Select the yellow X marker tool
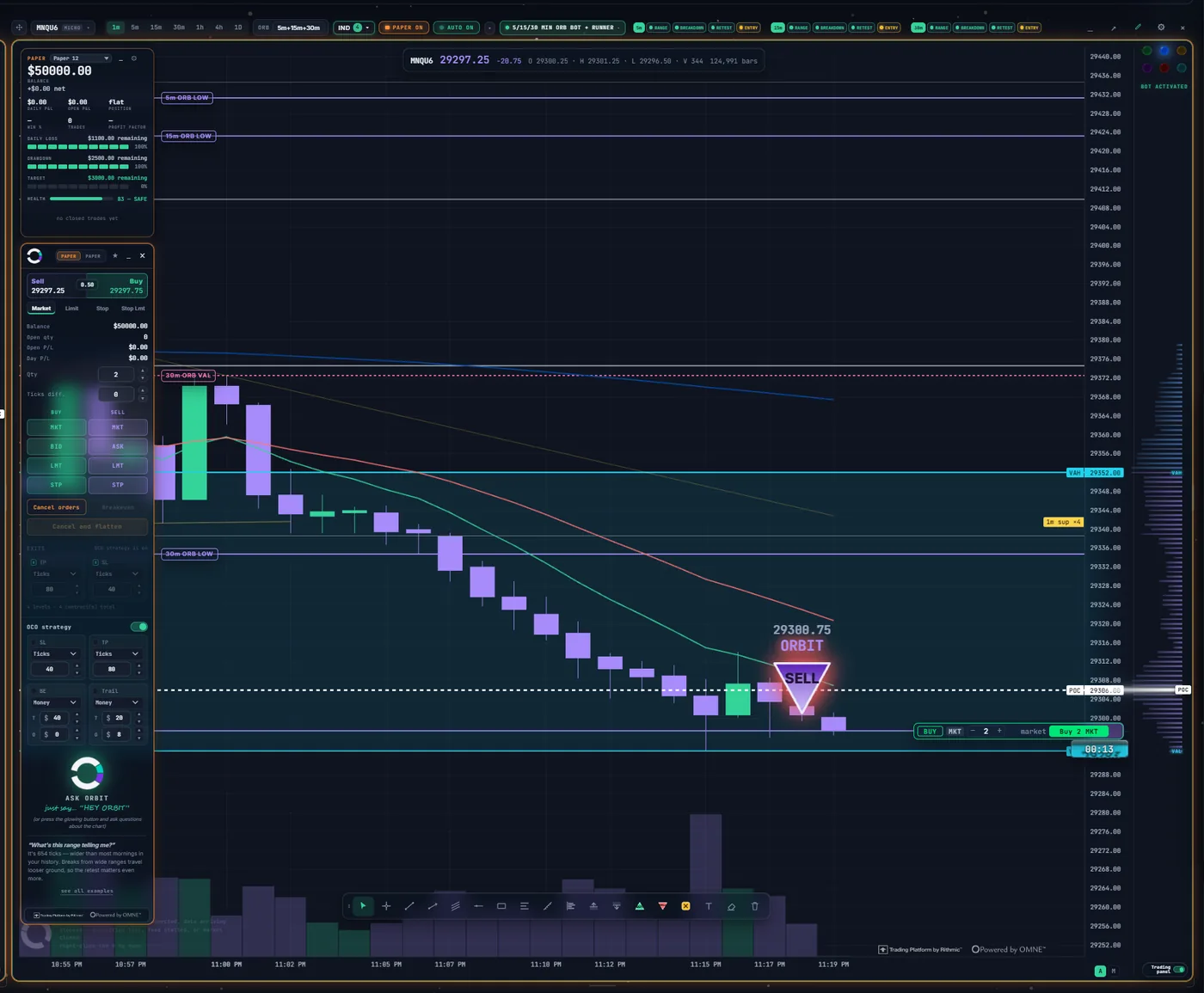The image size is (1204, 993). [685, 906]
